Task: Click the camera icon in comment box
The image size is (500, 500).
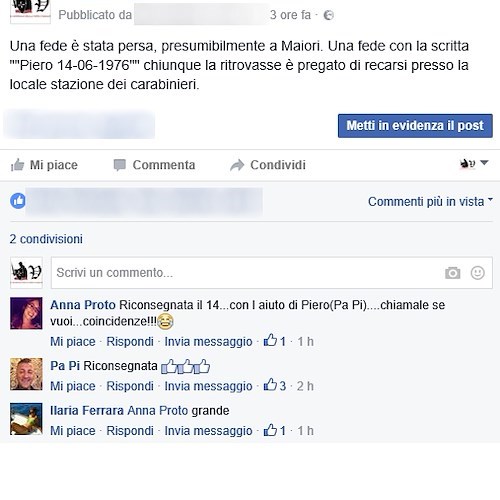Action: 452,273
